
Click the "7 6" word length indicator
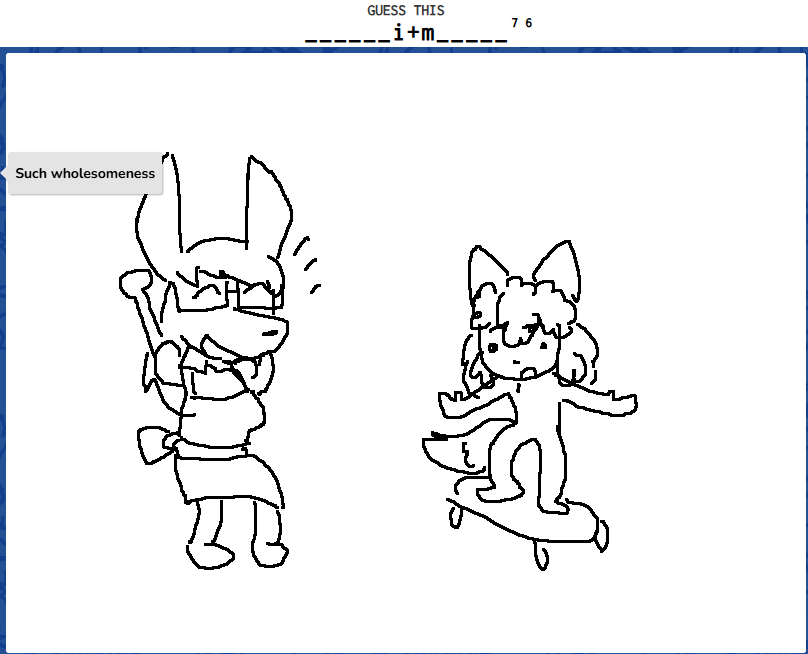click(x=521, y=23)
